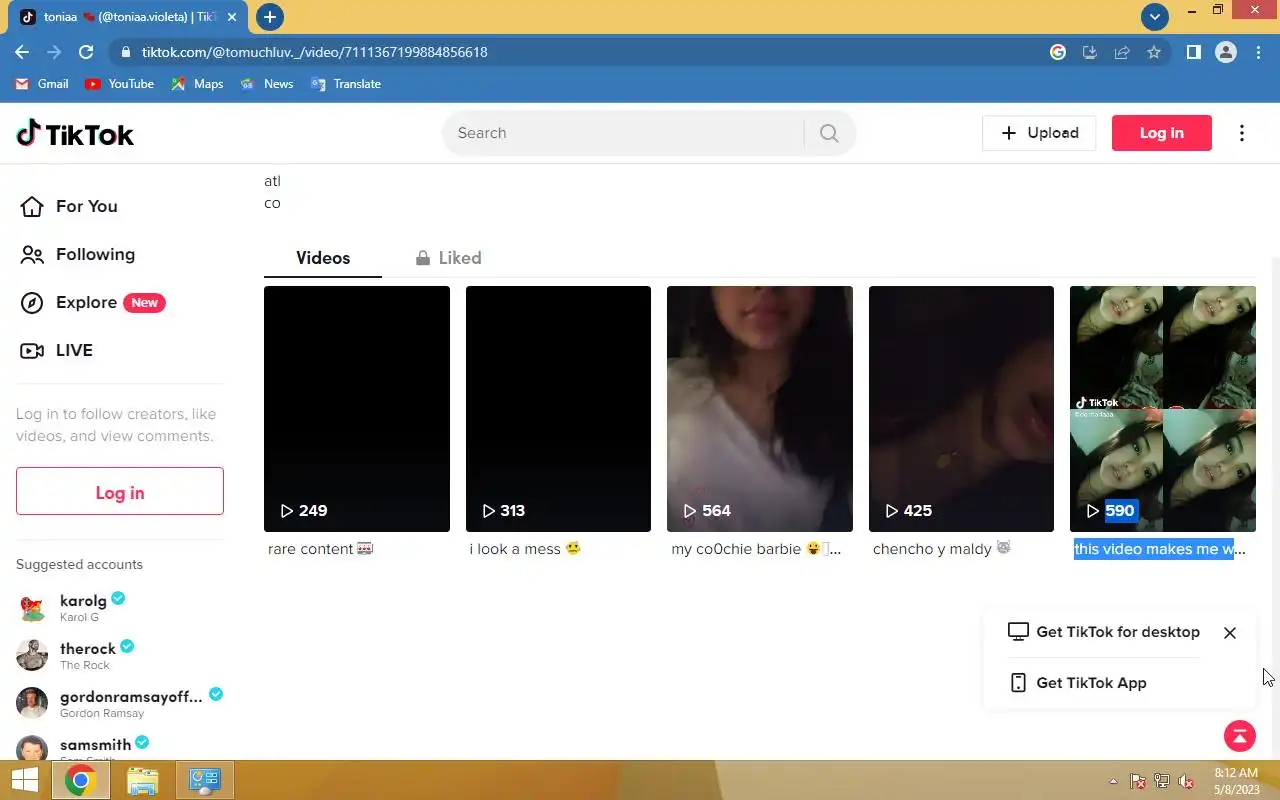Click the sidebar Log in button
The image size is (1280, 800).
pos(120,492)
